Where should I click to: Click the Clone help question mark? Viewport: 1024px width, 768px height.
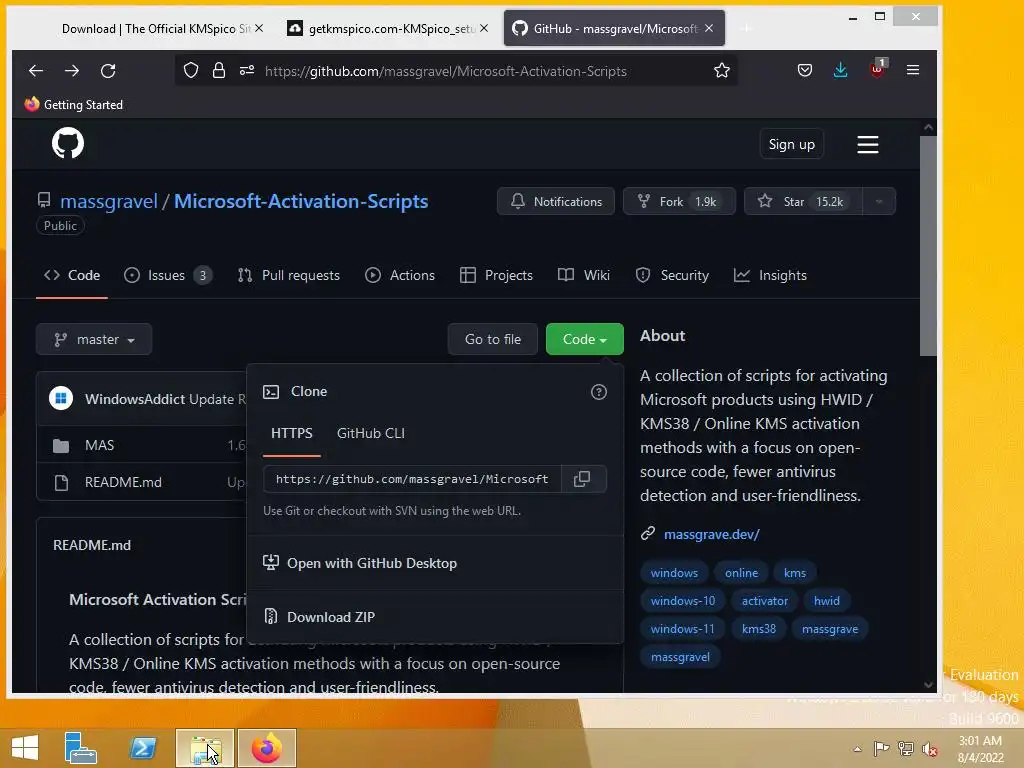pyautogui.click(x=599, y=392)
